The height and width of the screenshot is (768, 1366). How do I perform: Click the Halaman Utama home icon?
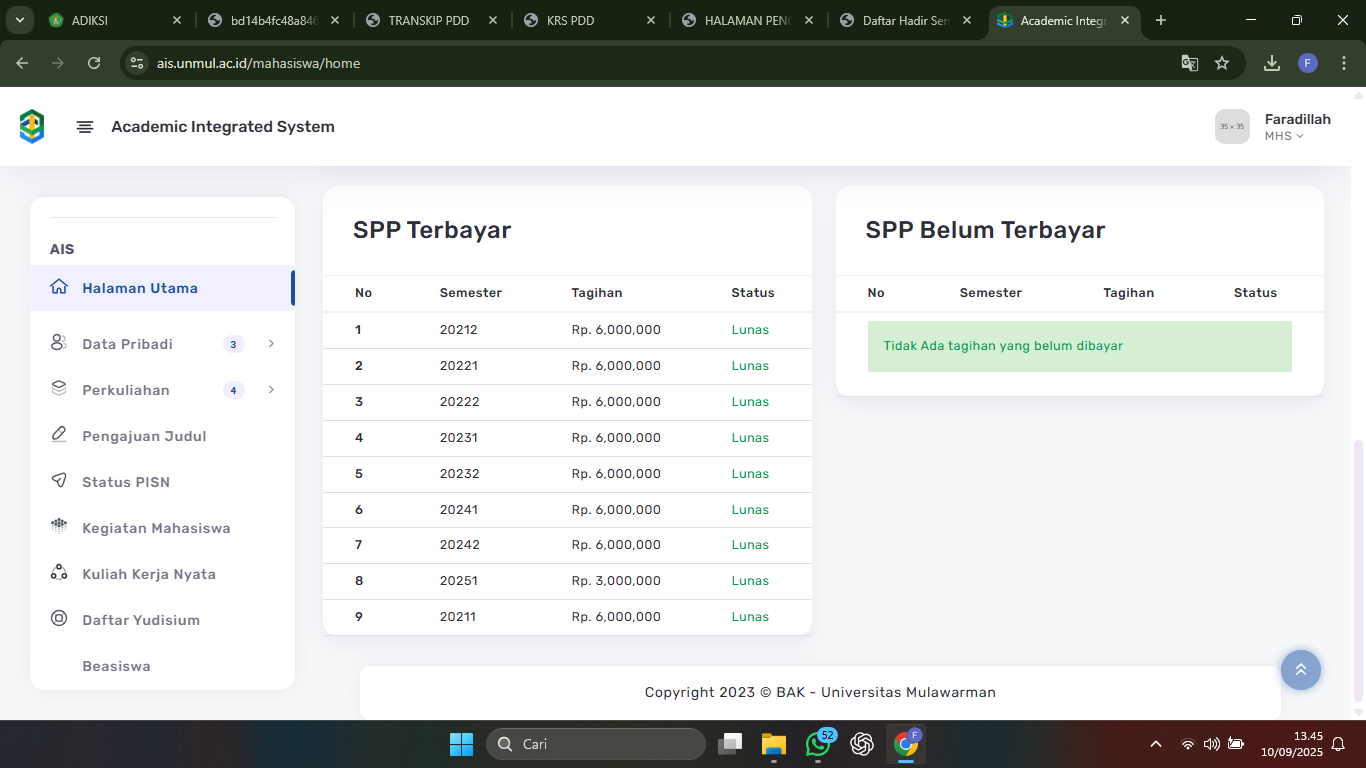(59, 287)
